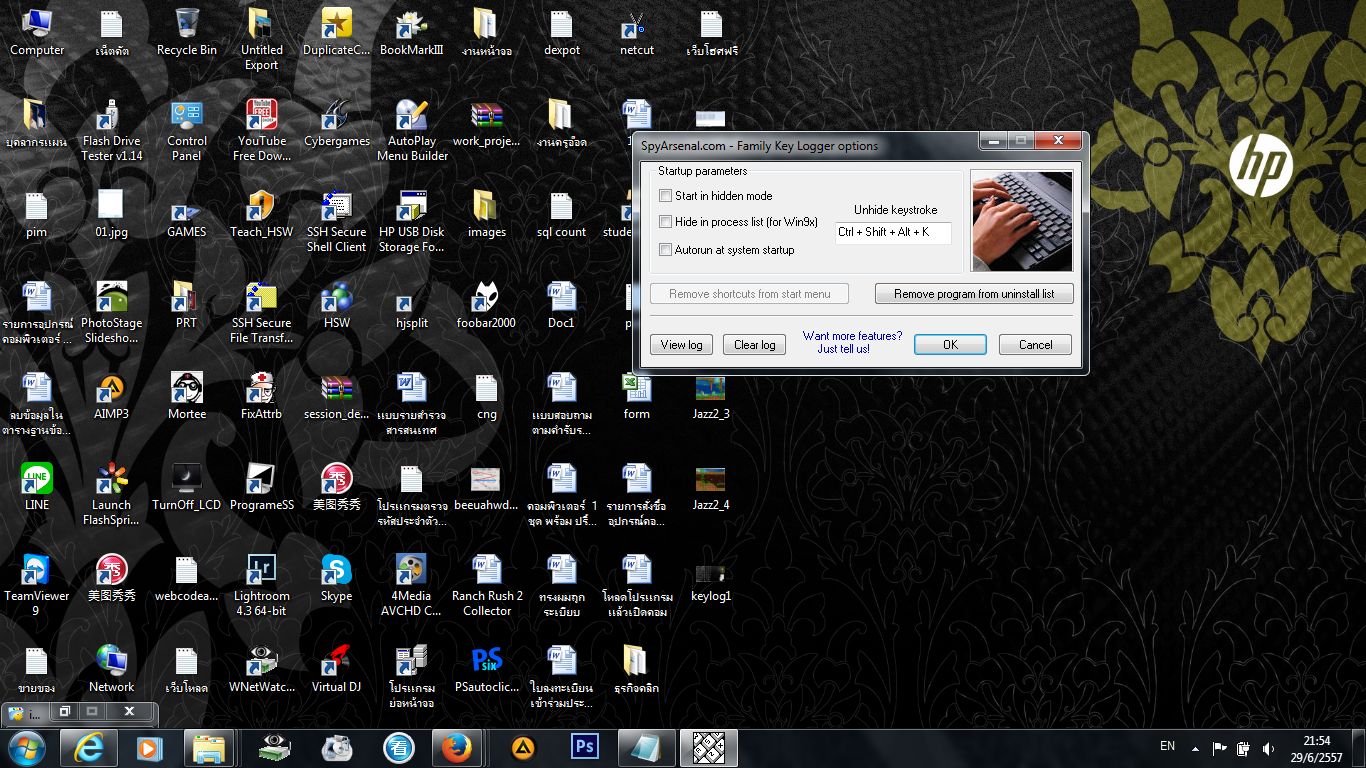Select the SSH Secure Shell Client icon

click(x=337, y=222)
